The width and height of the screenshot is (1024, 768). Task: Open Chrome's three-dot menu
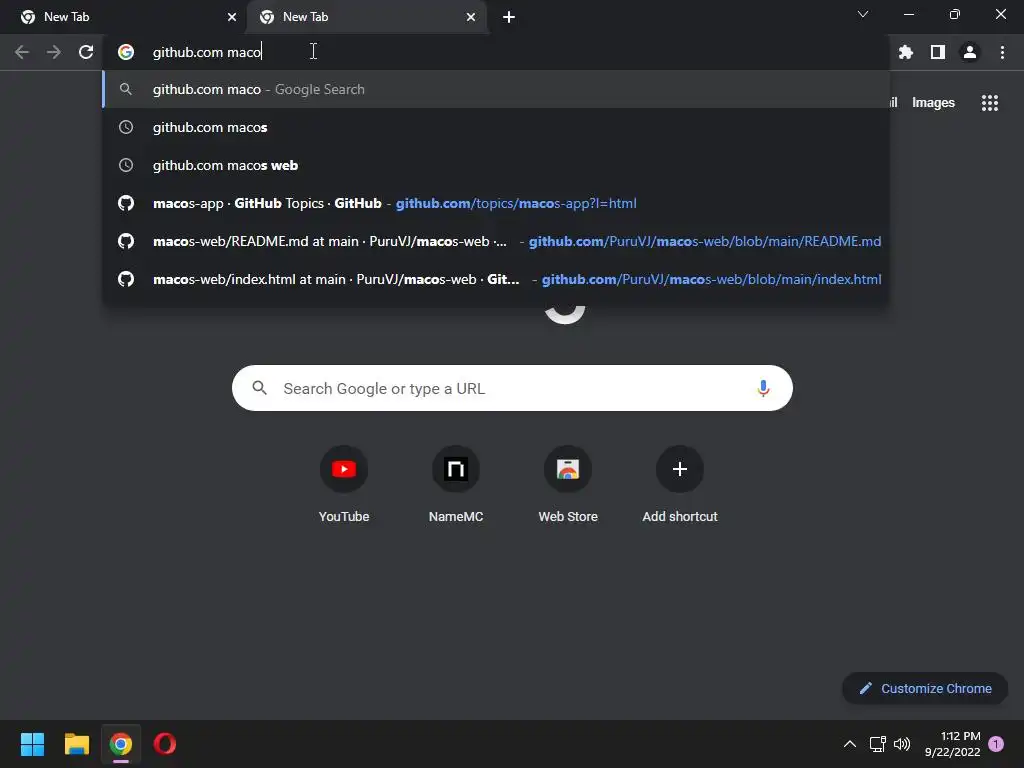1002,52
